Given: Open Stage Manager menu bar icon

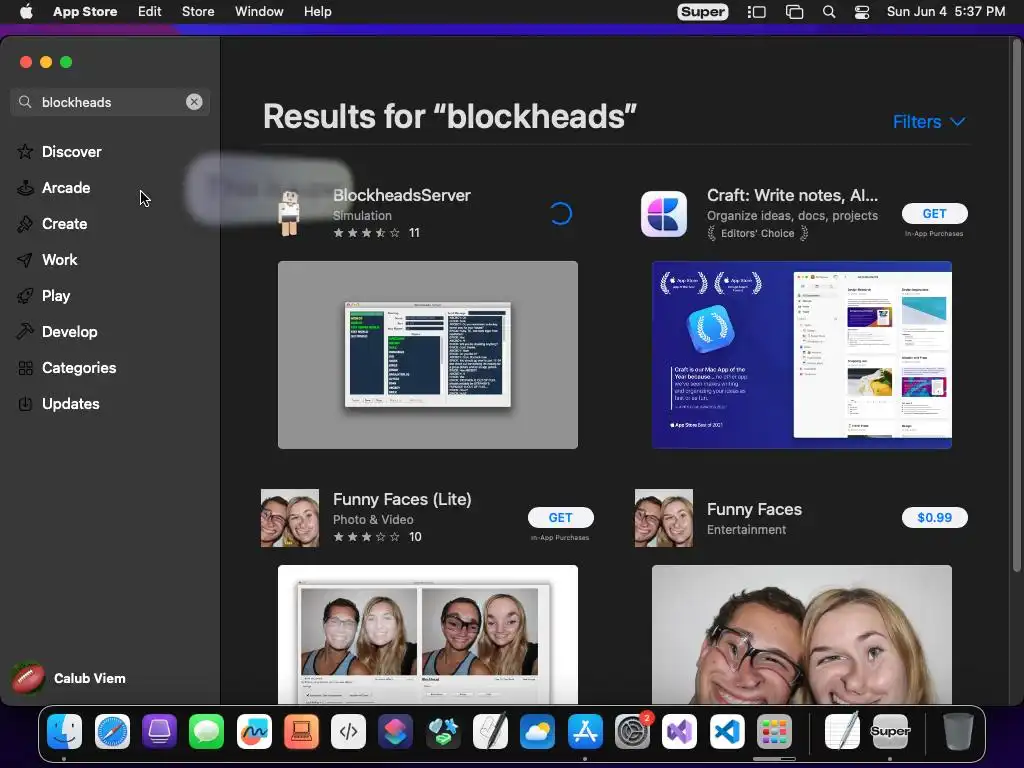Looking at the screenshot, I should (x=756, y=12).
